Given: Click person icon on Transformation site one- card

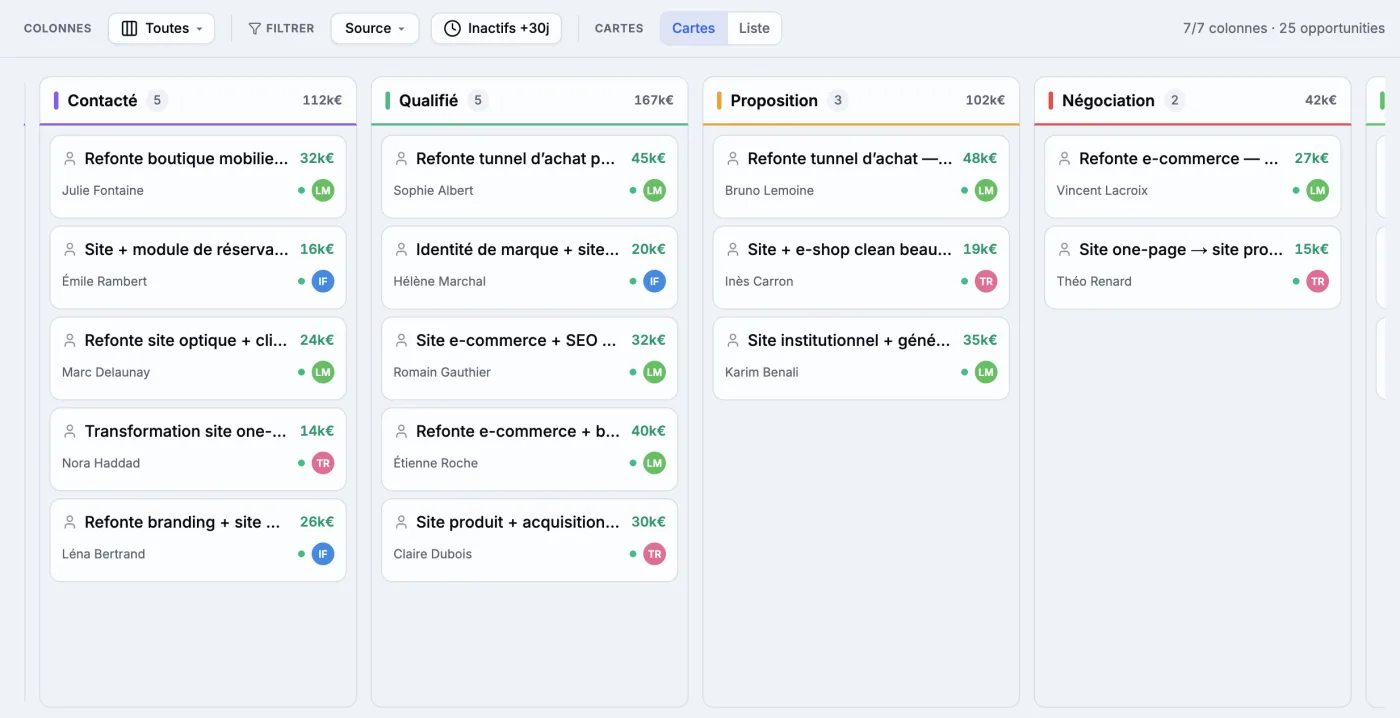Looking at the screenshot, I should [70, 431].
